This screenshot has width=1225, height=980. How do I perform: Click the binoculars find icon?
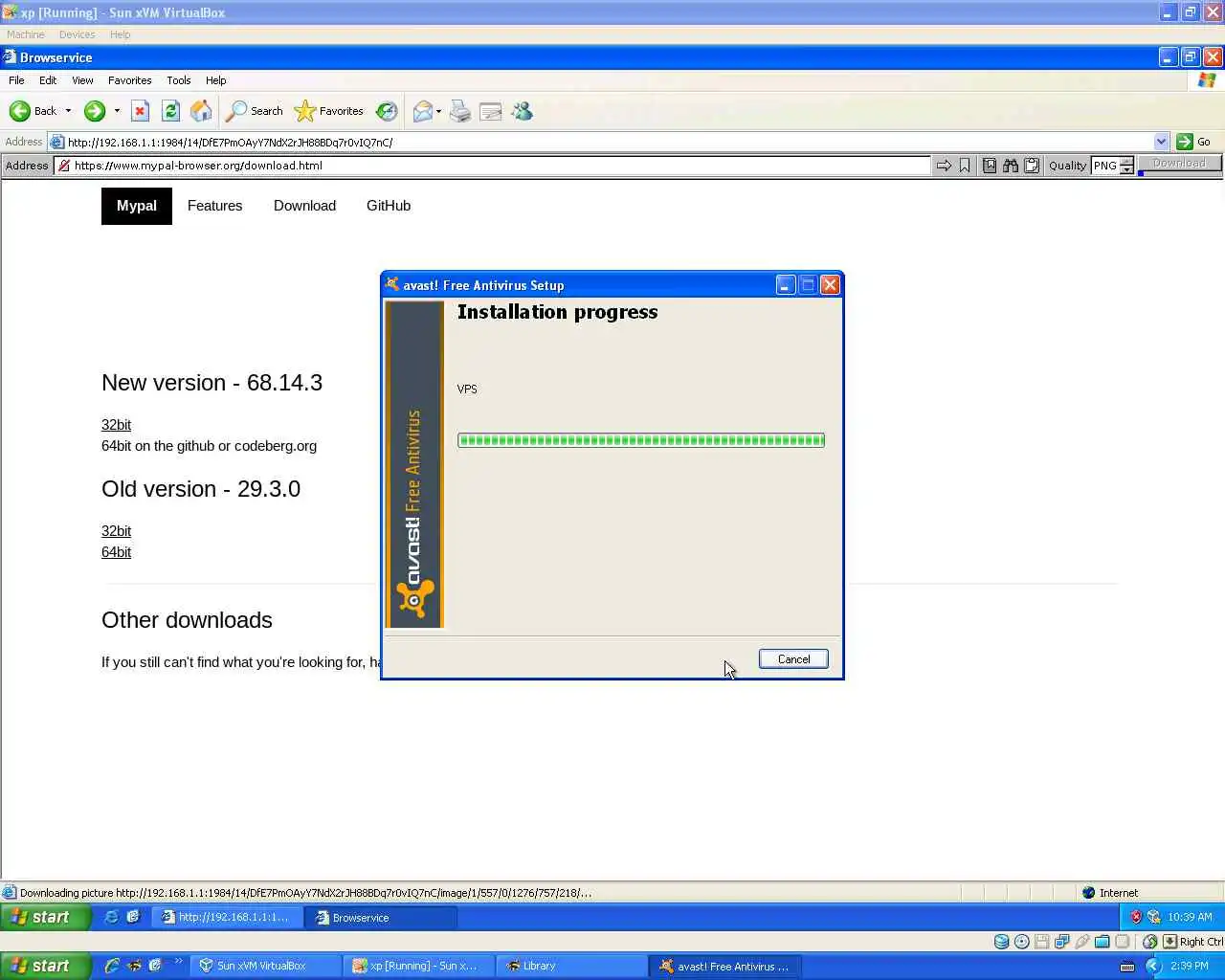pos(1011,166)
